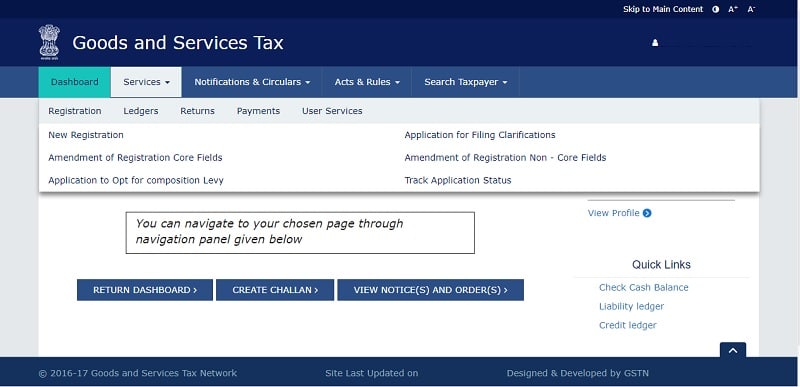Image resolution: width=800 pixels, height=387 pixels.
Task: Select the Ledgers submenu
Action: tap(141, 111)
